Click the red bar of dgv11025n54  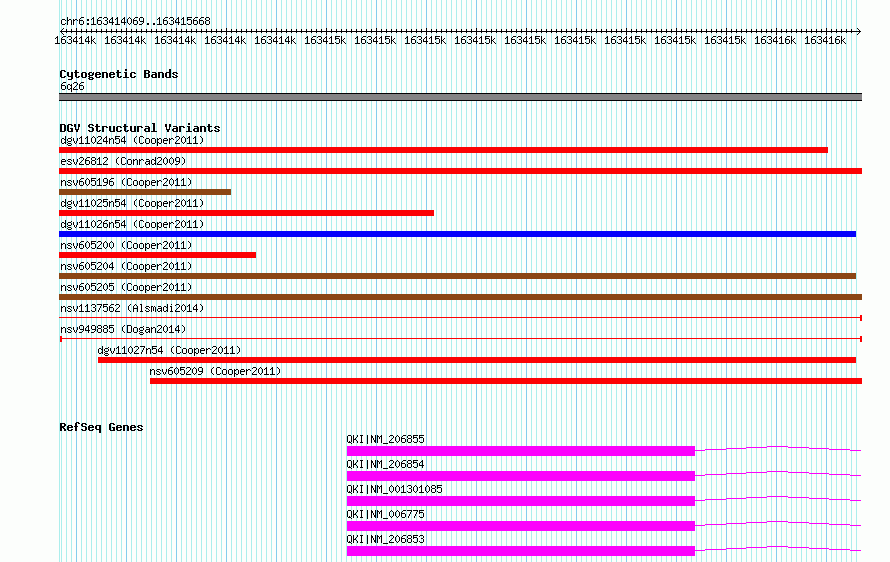pos(246,213)
